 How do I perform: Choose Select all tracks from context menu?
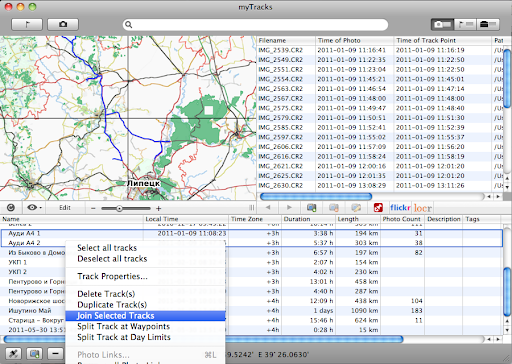[107, 248]
